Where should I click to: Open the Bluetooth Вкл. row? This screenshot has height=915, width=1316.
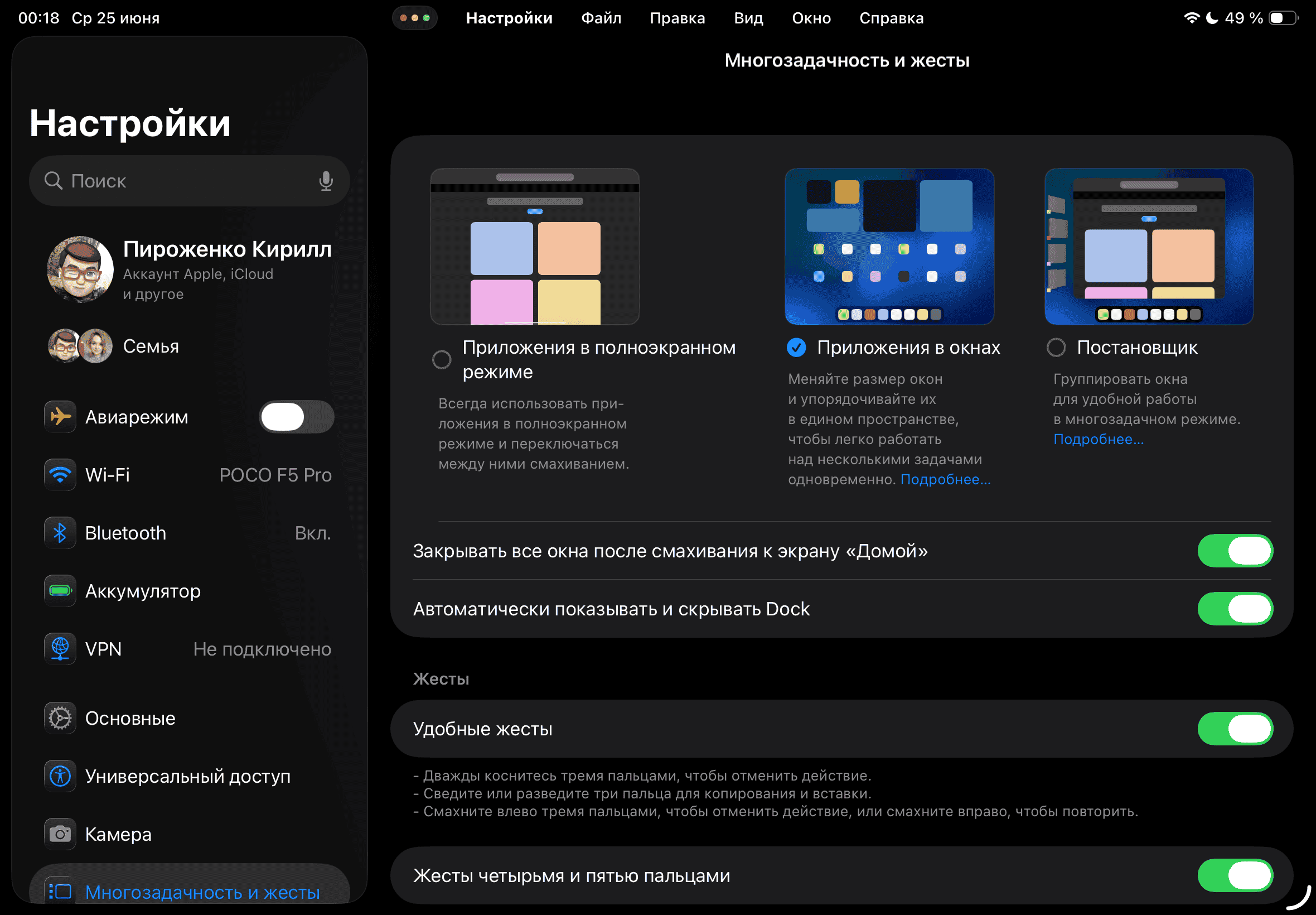[189, 533]
